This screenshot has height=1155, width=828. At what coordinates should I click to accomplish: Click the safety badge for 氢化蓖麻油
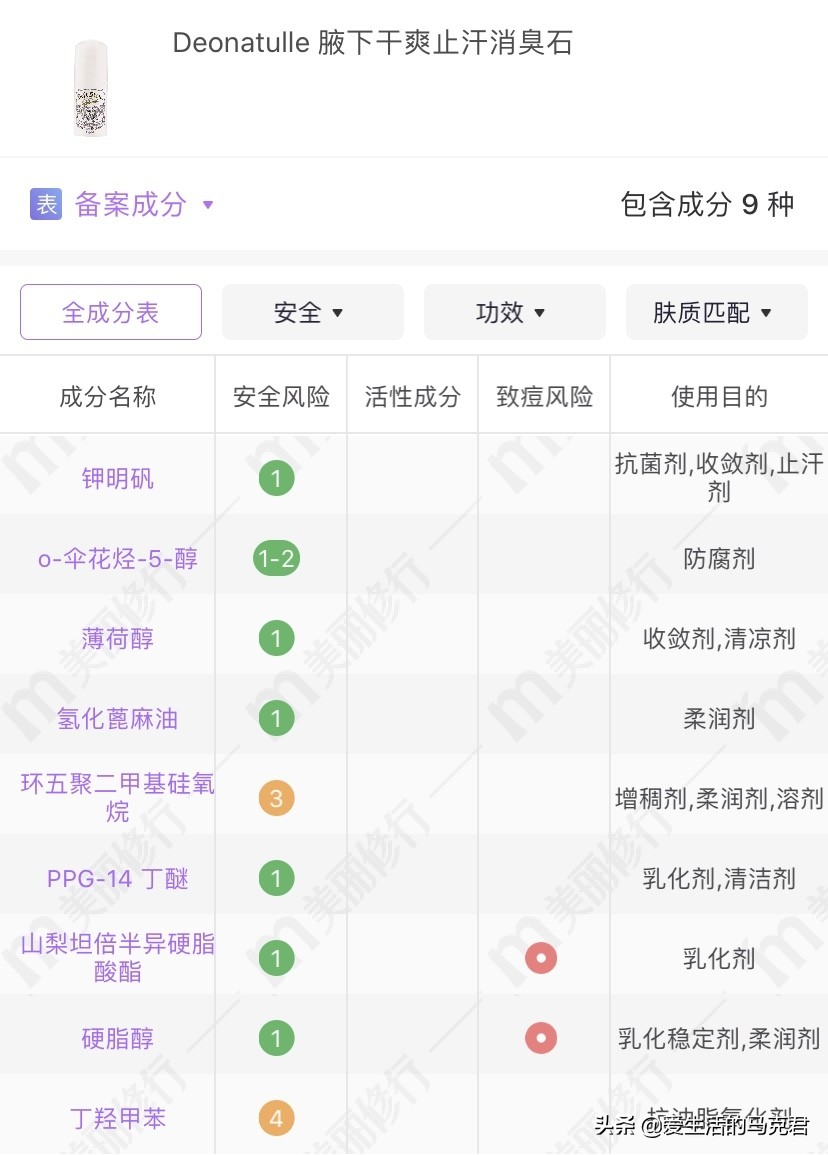[277, 718]
